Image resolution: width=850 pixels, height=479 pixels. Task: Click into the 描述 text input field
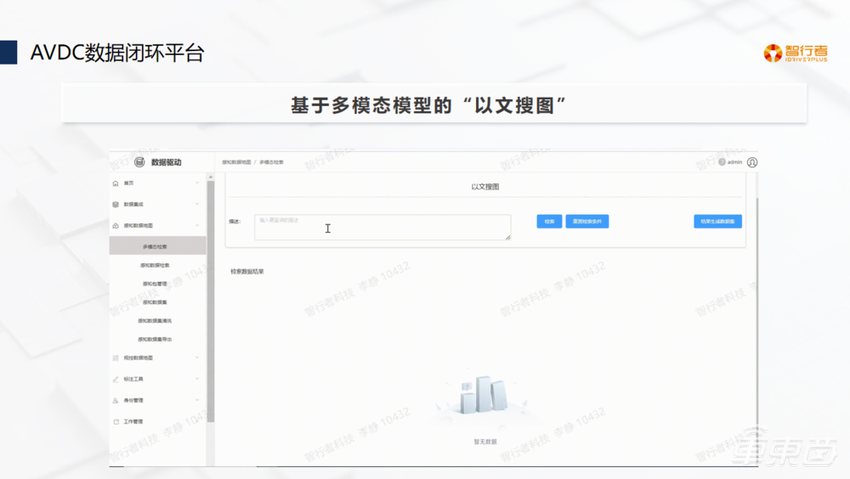click(x=382, y=227)
